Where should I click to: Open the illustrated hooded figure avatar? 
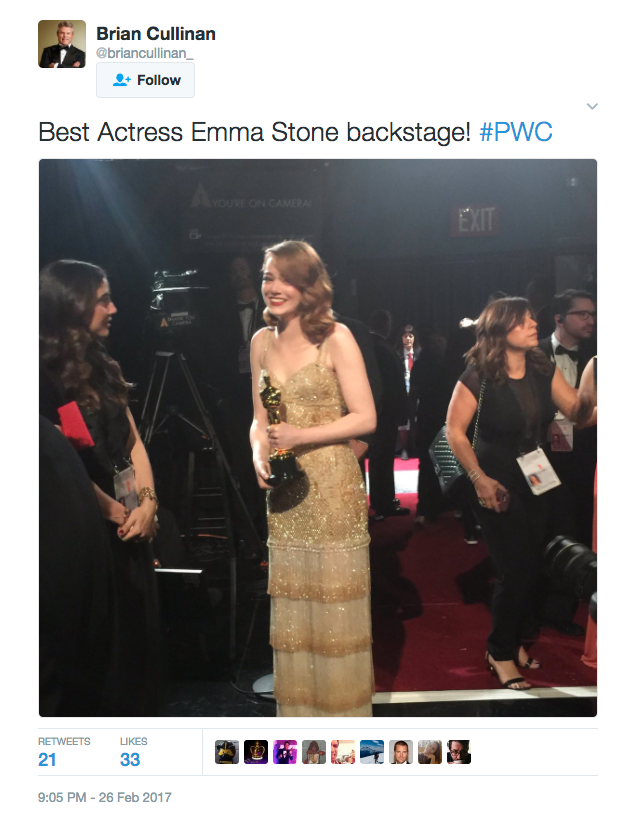click(x=314, y=752)
